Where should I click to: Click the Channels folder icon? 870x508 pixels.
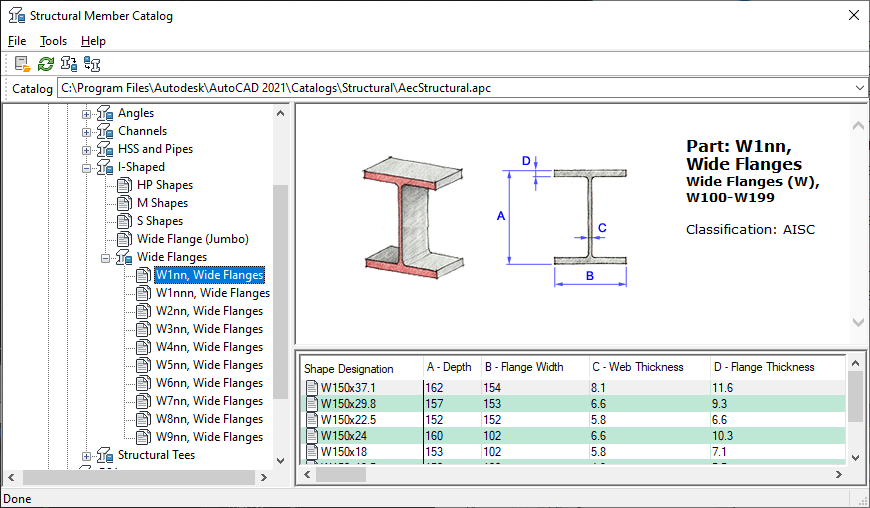(x=105, y=131)
